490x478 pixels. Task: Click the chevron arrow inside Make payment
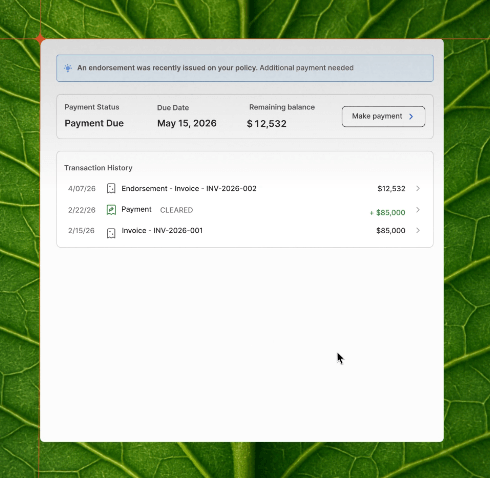tap(411, 116)
